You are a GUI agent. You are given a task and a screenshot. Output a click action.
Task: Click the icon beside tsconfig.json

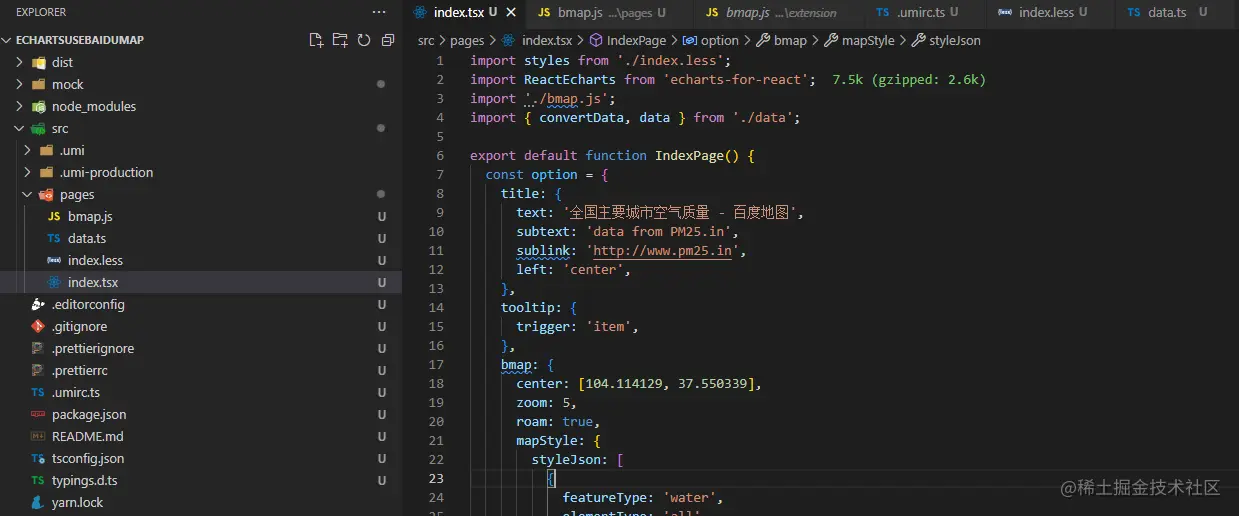(x=38, y=458)
